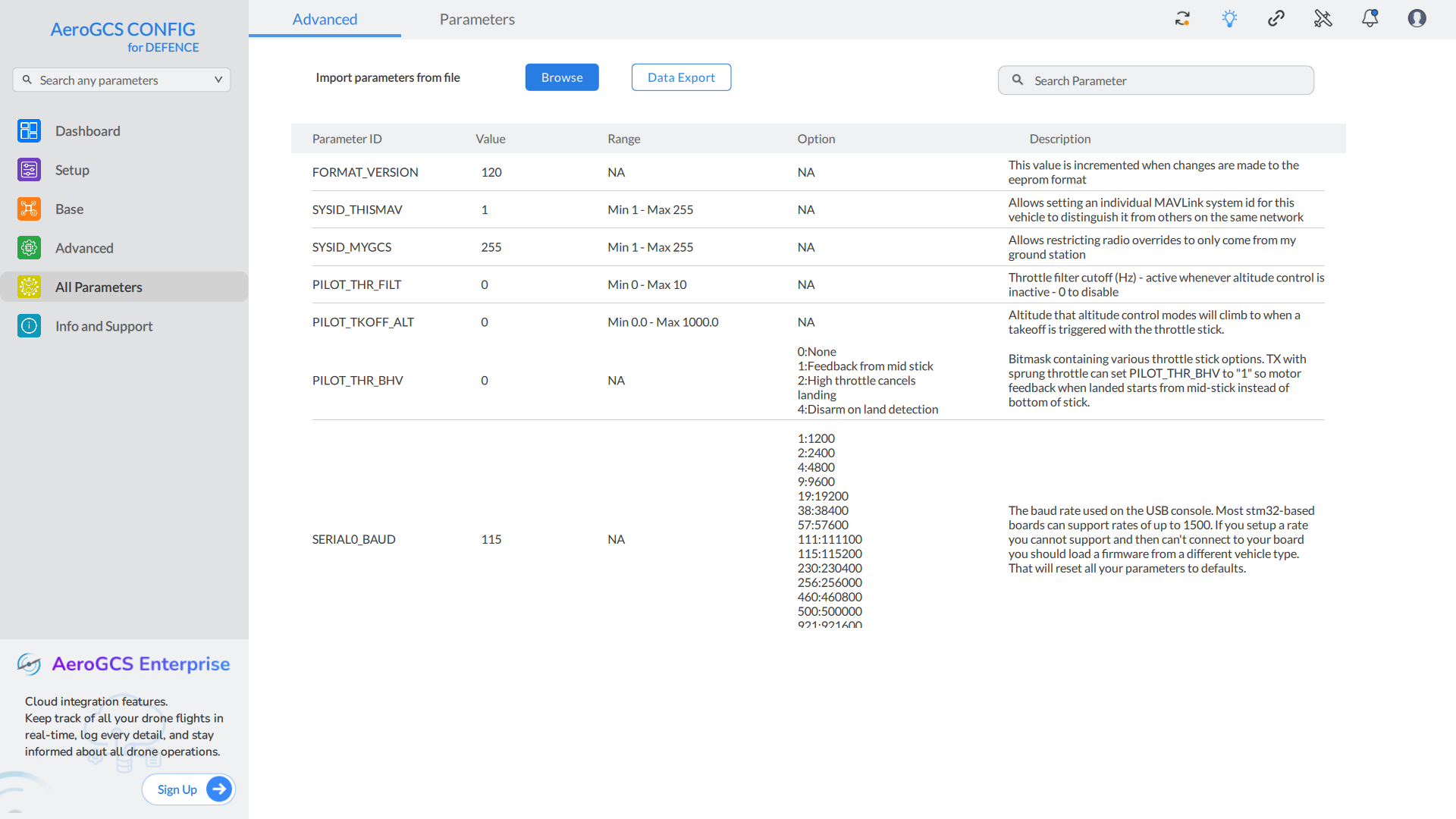The image size is (1456, 819).
Task: Click the Import parameters from file label
Action: coord(388,77)
